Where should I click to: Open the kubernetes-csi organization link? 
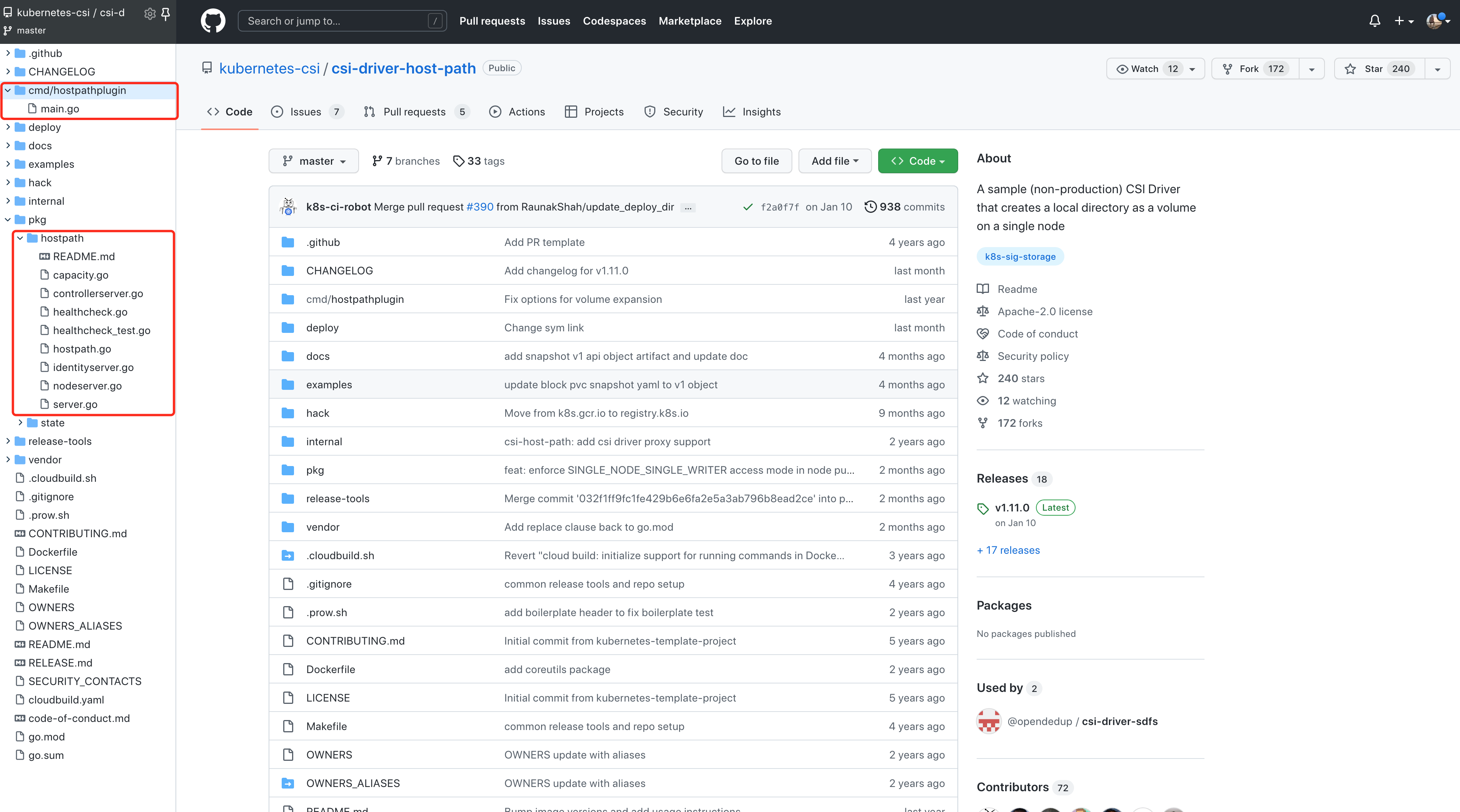coord(269,69)
